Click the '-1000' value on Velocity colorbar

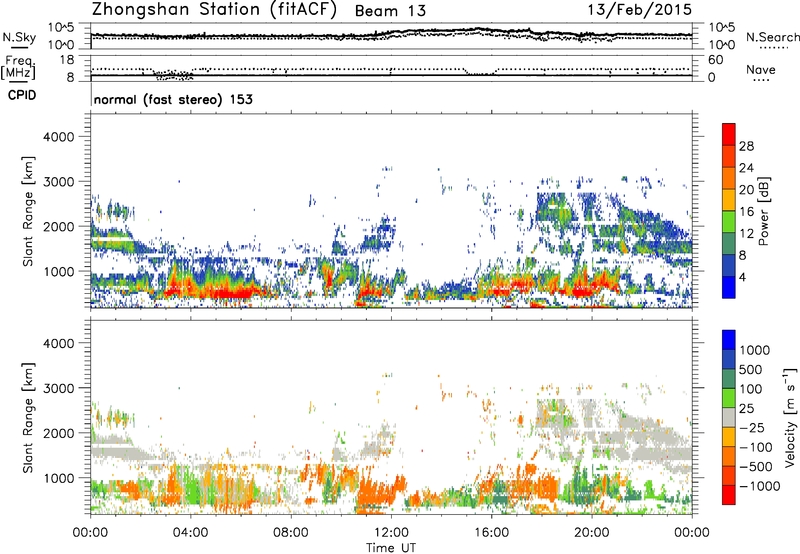point(760,486)
